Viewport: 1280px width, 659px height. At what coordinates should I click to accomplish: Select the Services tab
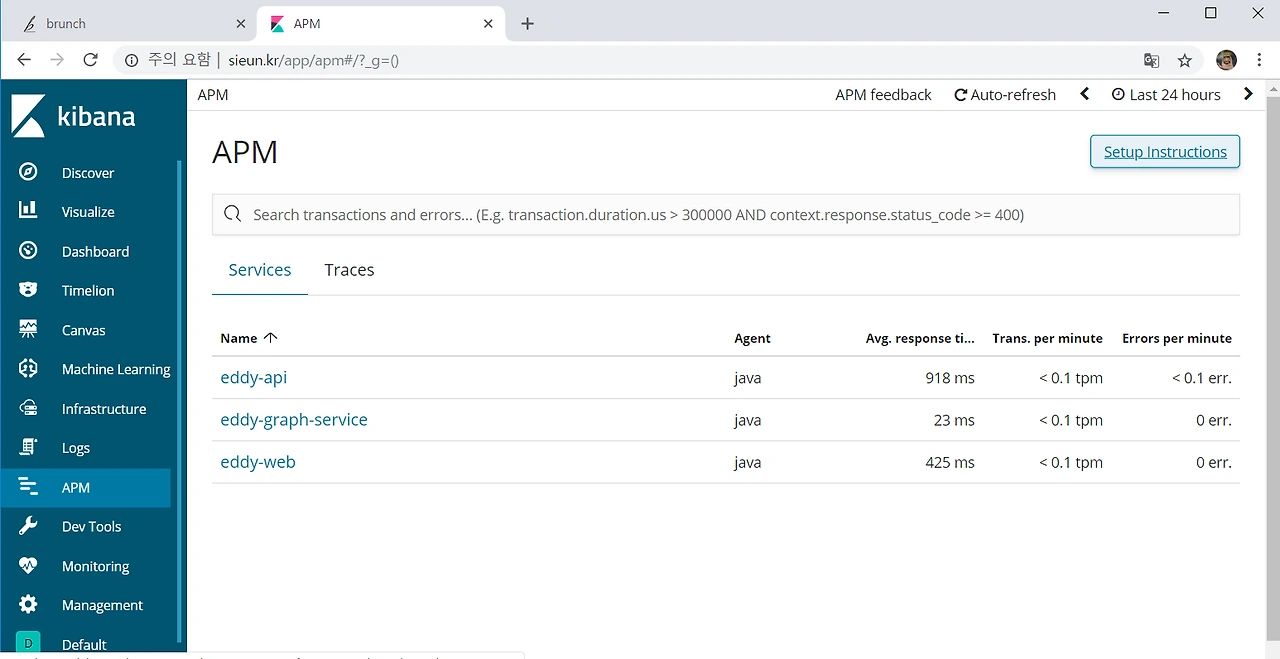click(260, 270)
